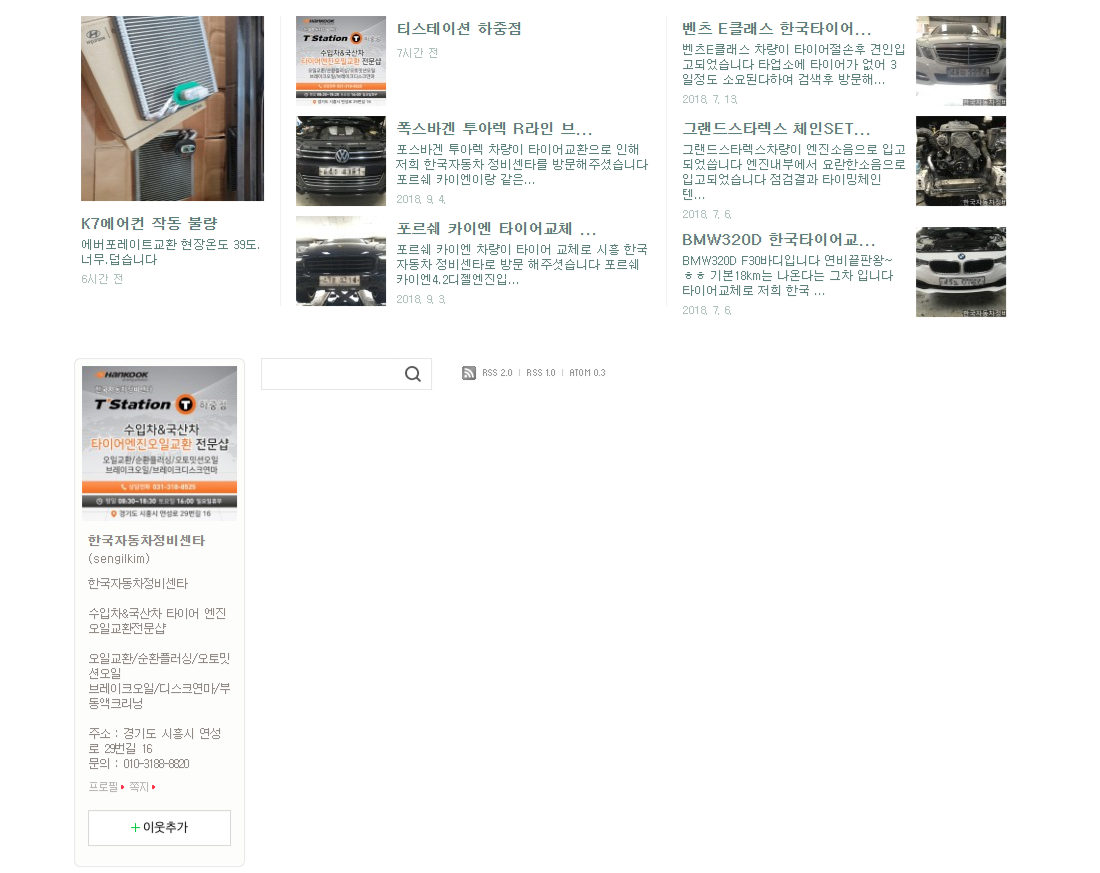Image resolution: width=1100 pixels, height=873 pixels.
Task: Open post titled 벤츠 E클래스 한국타이어
Action: coord(777,29)
